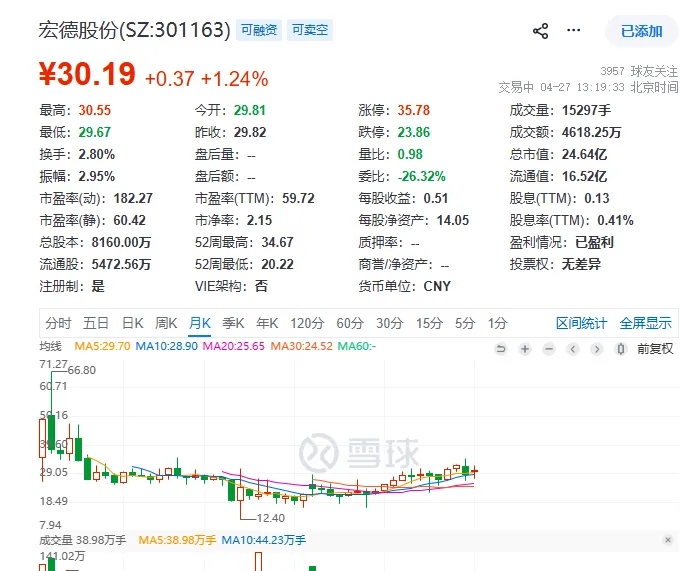The height and width of the screenshot is (571, 680).
Task: Click the MA30:24.52 moving average label
Action: click(301, 346)
